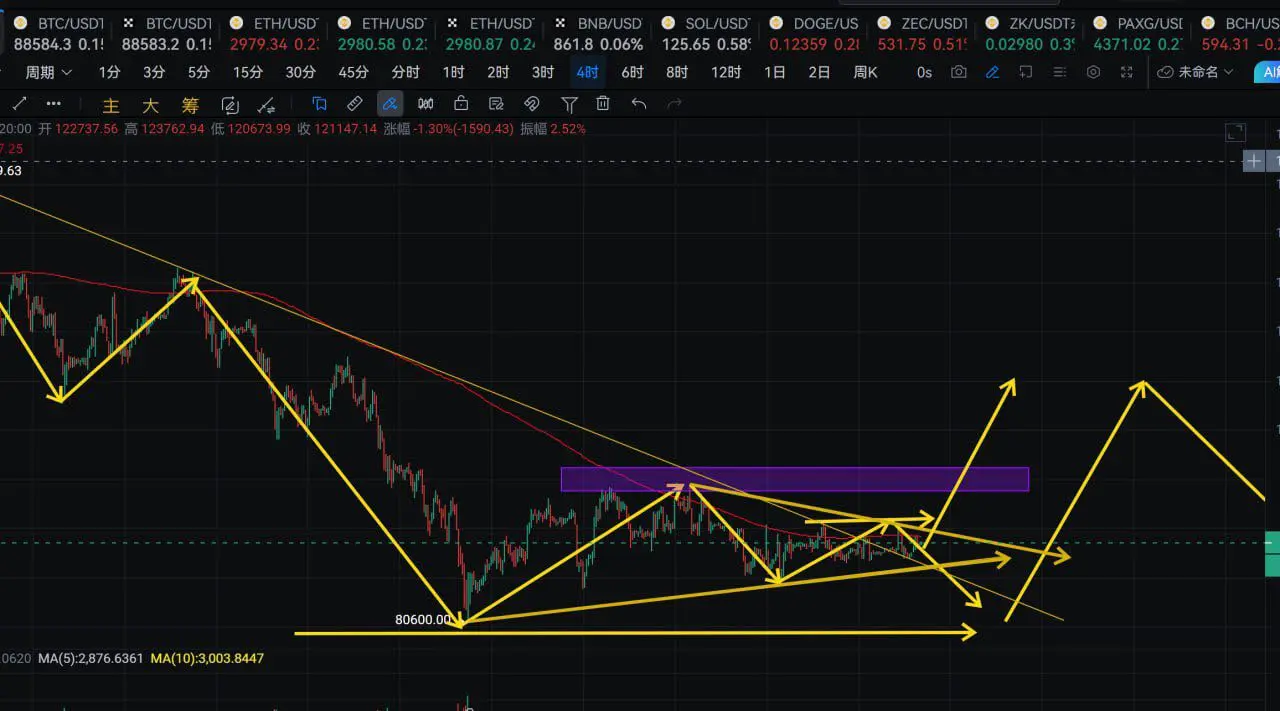Screen dimensions: 1280x711
Task: Open chart settings hexagon icon
Action: [1093, 72]
